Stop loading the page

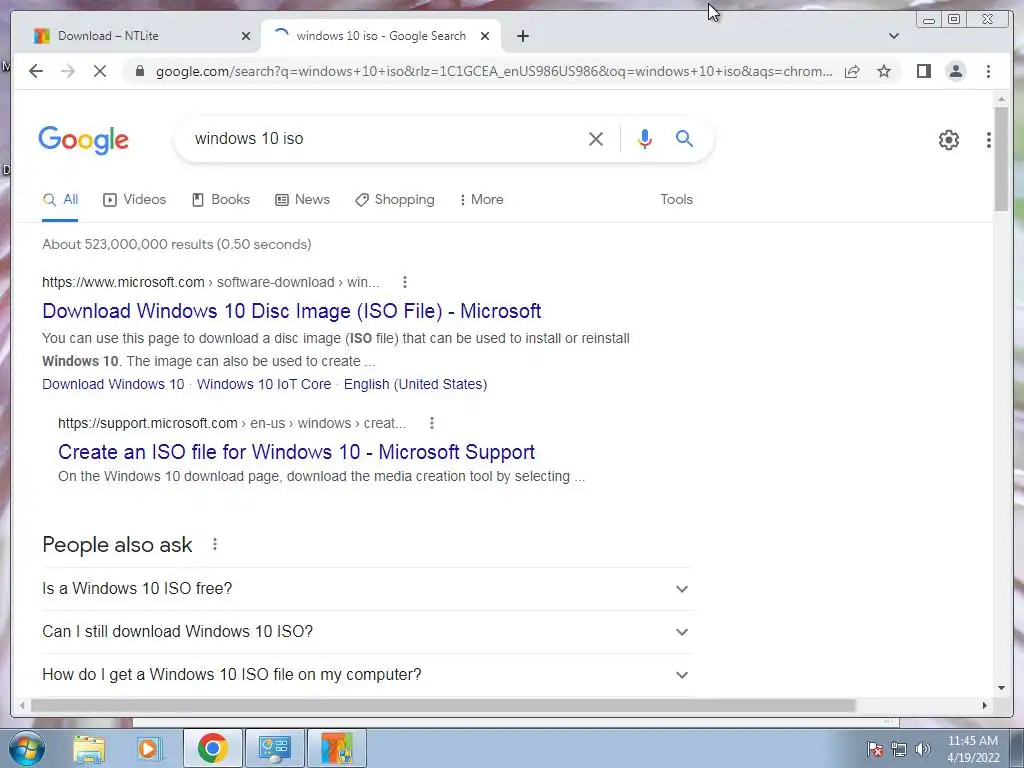[x=100, y=71]
